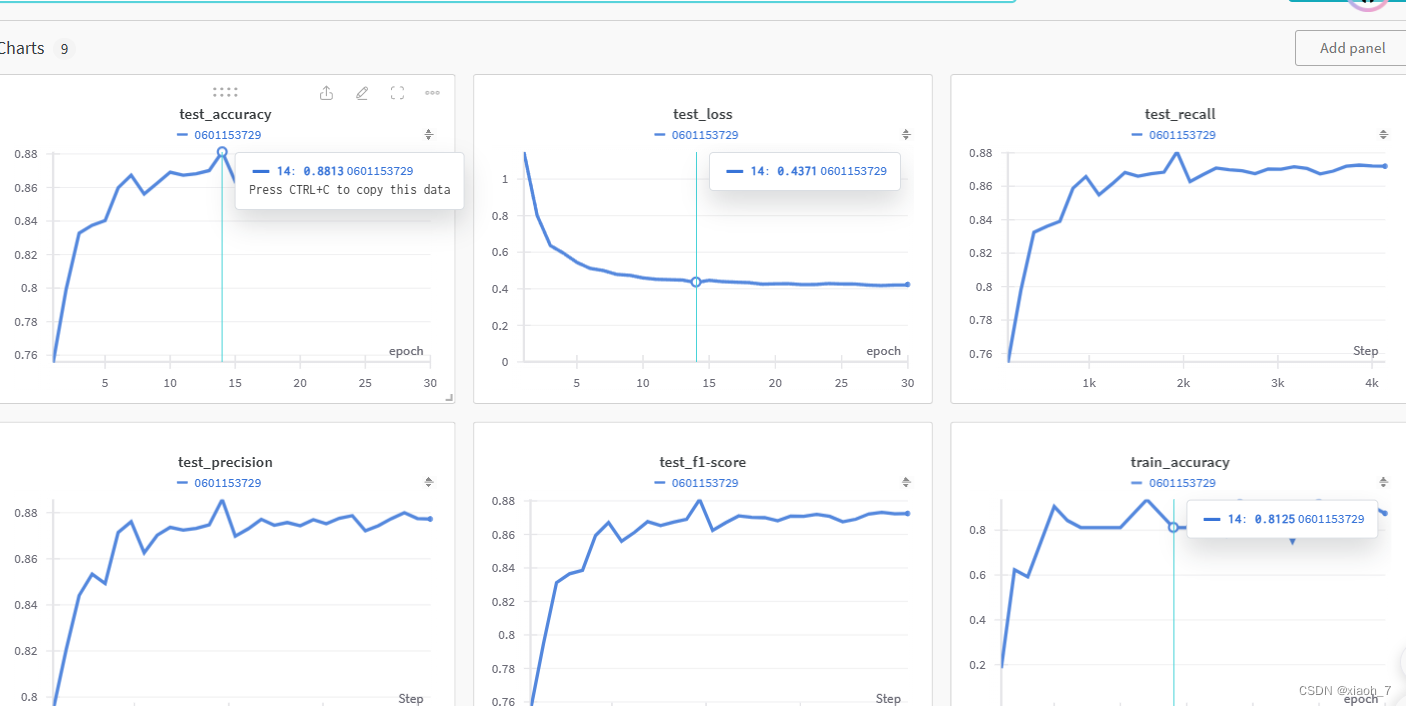This screenshot has height=706, width=1406.
Task: Open the three-dot menu on test_accuracy panel
Action: (432, 93)
